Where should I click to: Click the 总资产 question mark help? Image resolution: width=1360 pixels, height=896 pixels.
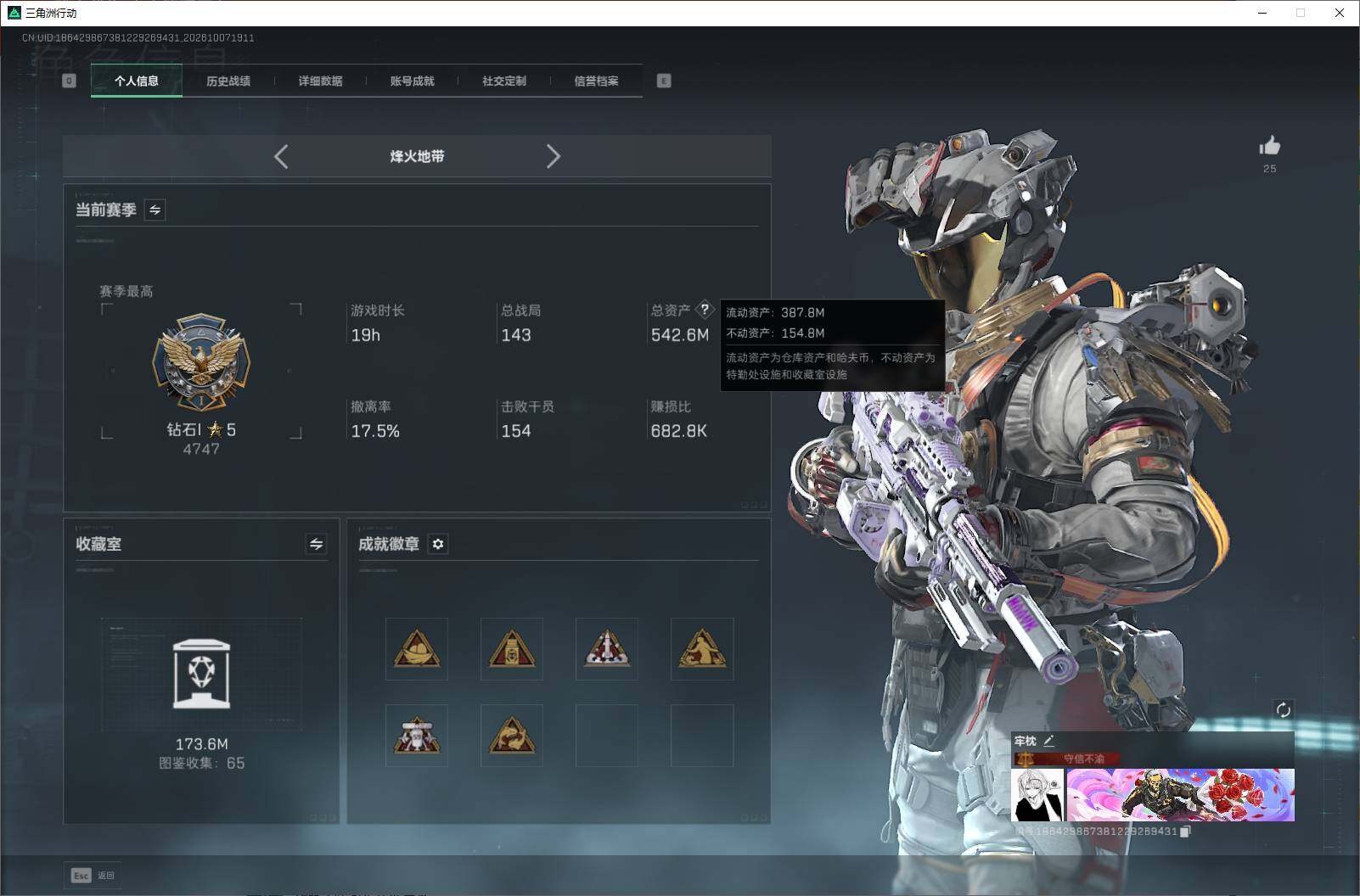(705, 310)
